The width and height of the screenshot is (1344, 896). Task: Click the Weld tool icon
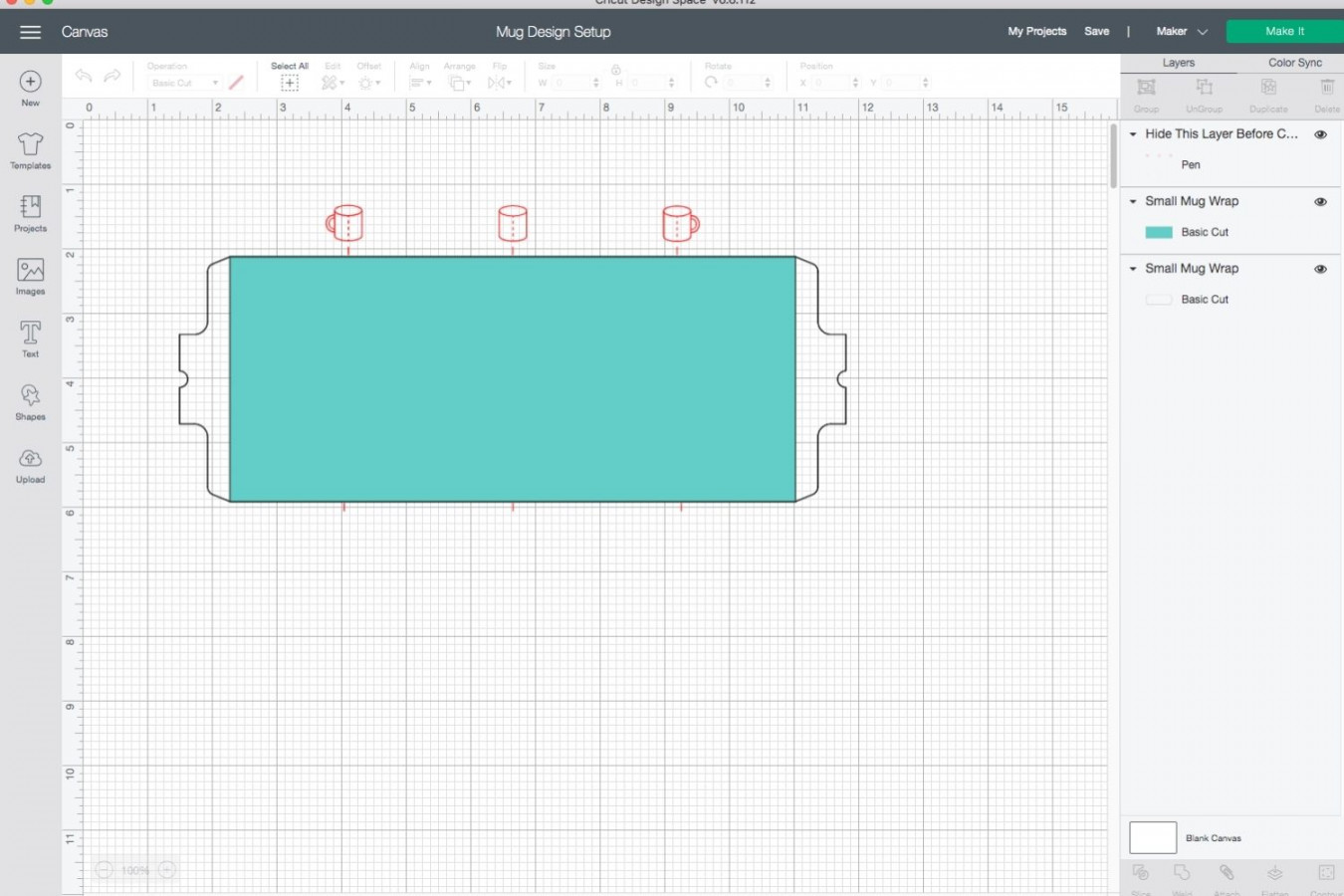(1182, 873)
